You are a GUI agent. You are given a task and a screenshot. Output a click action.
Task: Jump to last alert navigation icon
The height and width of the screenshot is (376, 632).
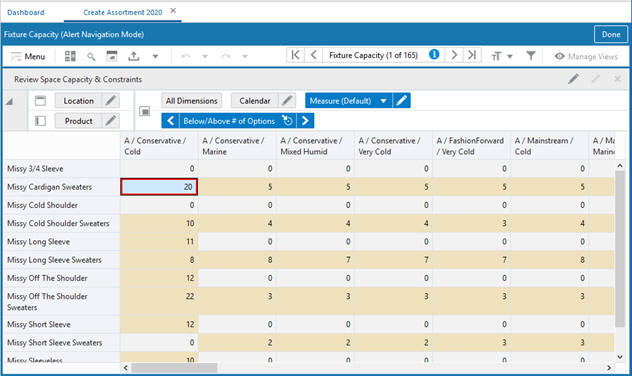click(472, 55)
